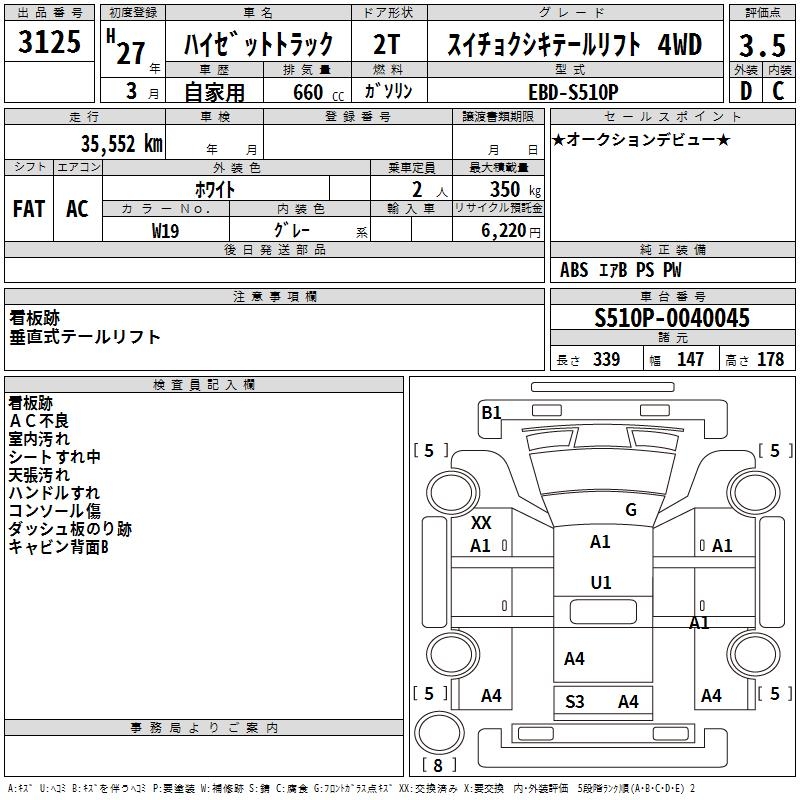The height and width of the screenshot is (800, 800).
Task: Select the [8] spare tire rating
Action: tap(438, 765)
